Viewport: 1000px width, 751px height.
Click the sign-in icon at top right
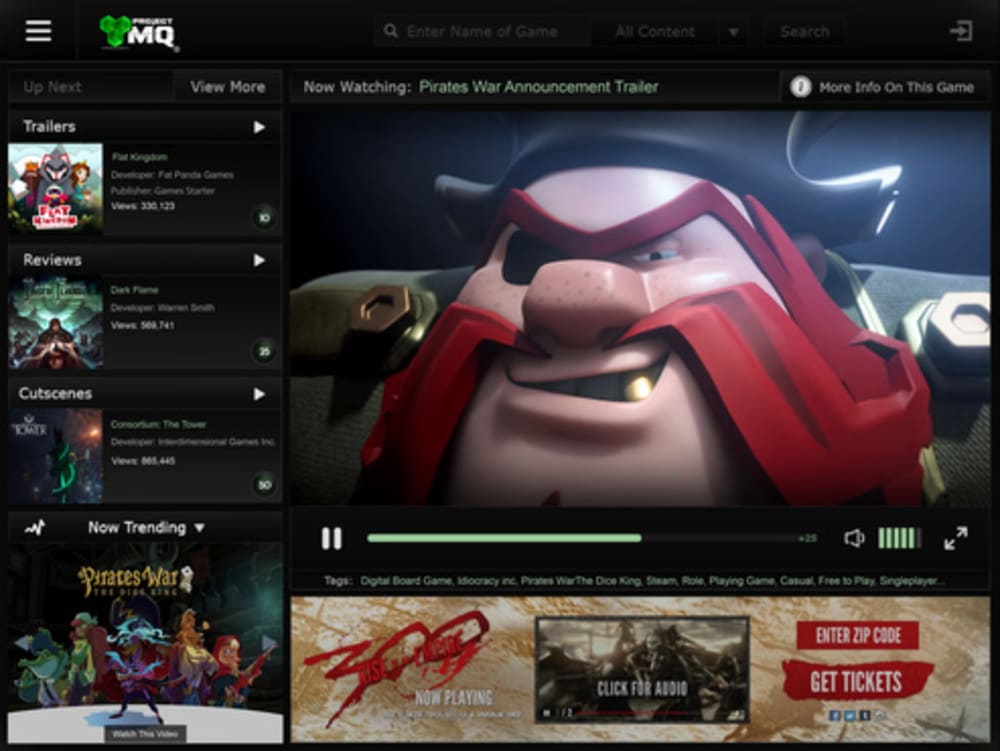pos(960,31)
